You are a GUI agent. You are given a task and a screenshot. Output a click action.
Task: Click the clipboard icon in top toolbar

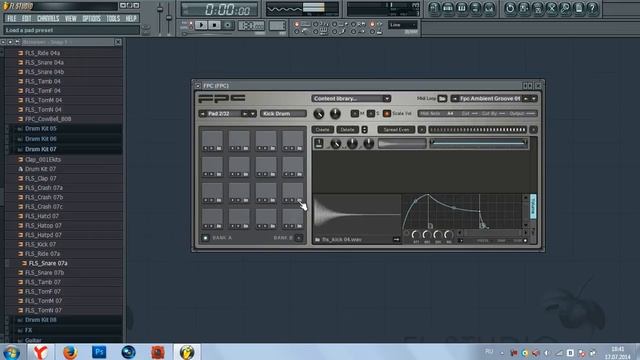tap(579, 8)
